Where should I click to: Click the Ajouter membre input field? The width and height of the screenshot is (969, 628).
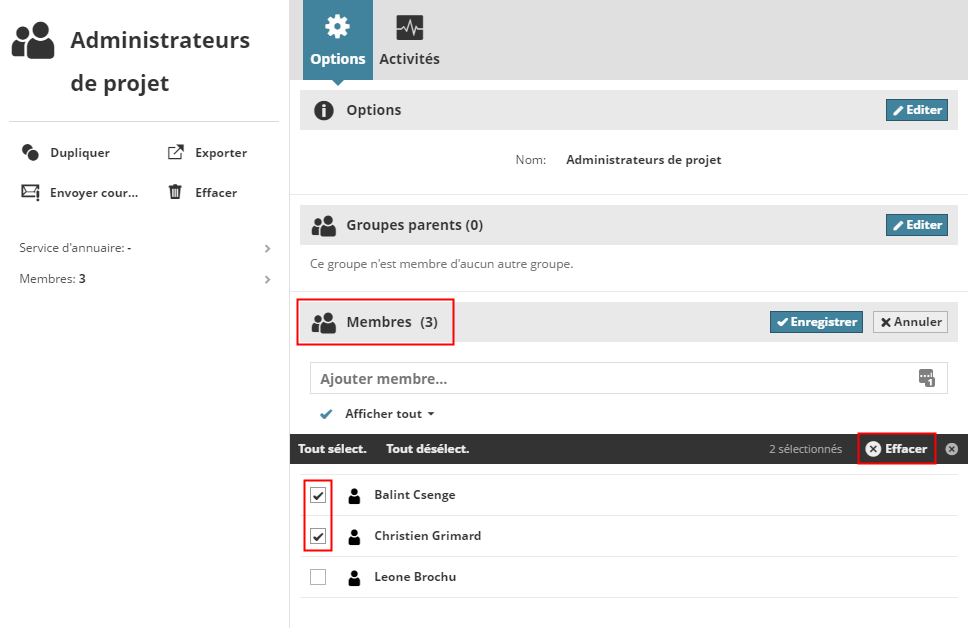610,379
